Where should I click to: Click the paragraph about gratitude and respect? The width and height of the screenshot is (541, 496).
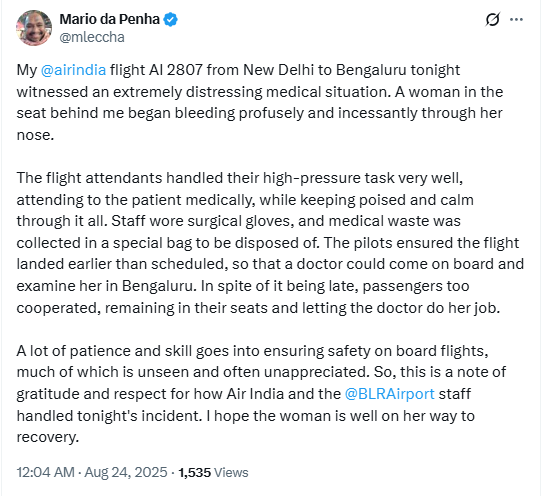click(x=261, y=394)
